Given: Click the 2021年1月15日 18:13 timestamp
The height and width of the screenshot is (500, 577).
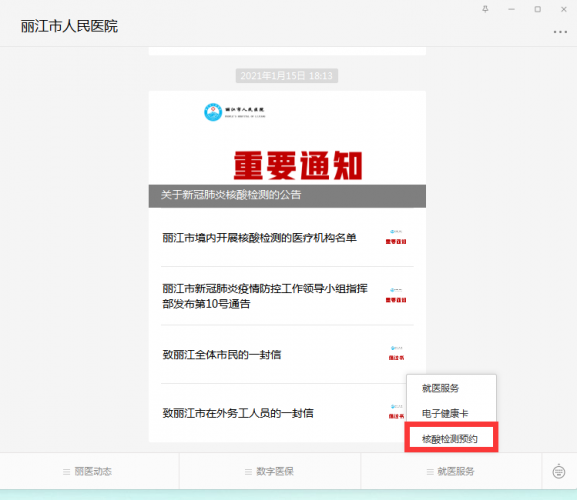Looking at the screenshot, I should point(287,76).
